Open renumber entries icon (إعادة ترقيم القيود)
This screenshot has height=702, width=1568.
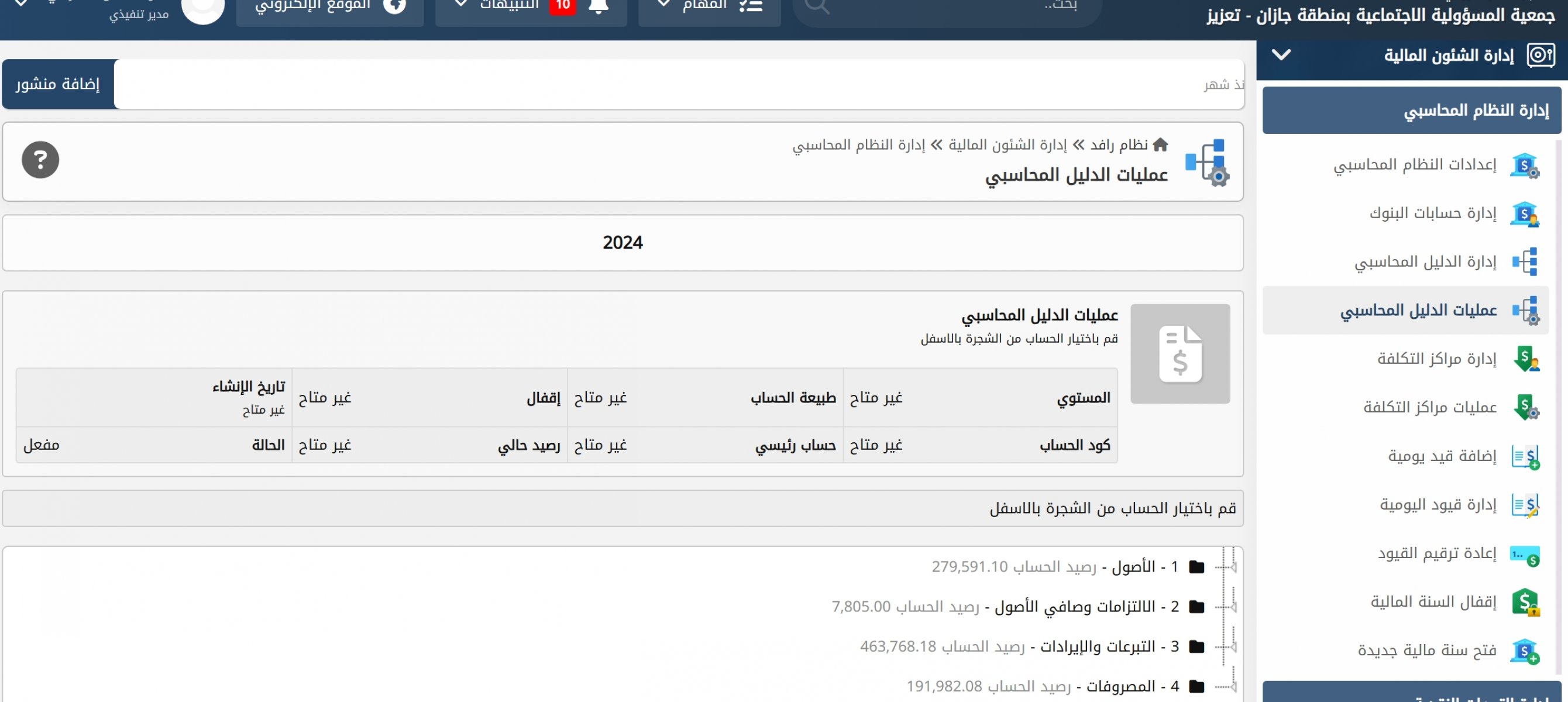point(1525,554)
